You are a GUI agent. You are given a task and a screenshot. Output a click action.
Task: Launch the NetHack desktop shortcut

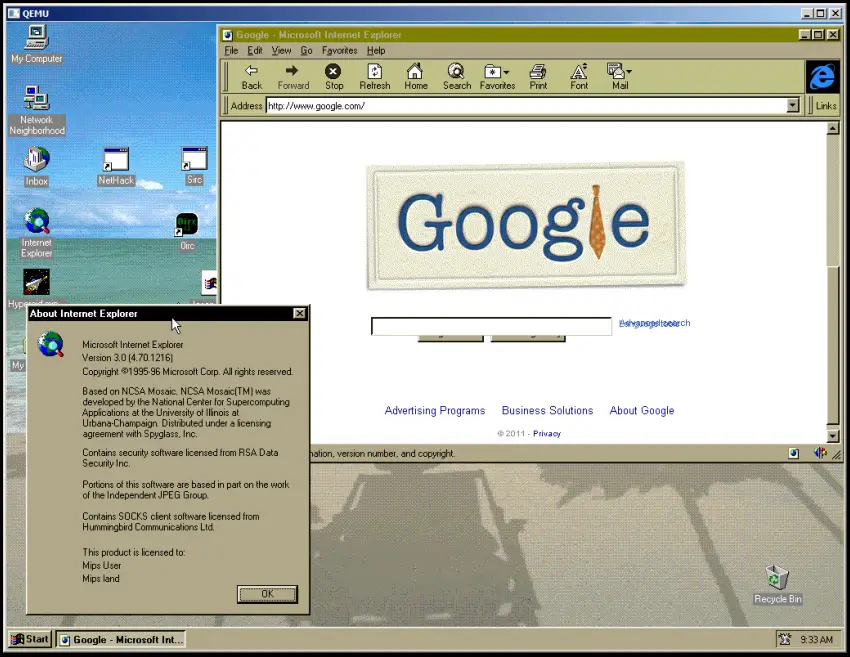click(x=116, y=166)
